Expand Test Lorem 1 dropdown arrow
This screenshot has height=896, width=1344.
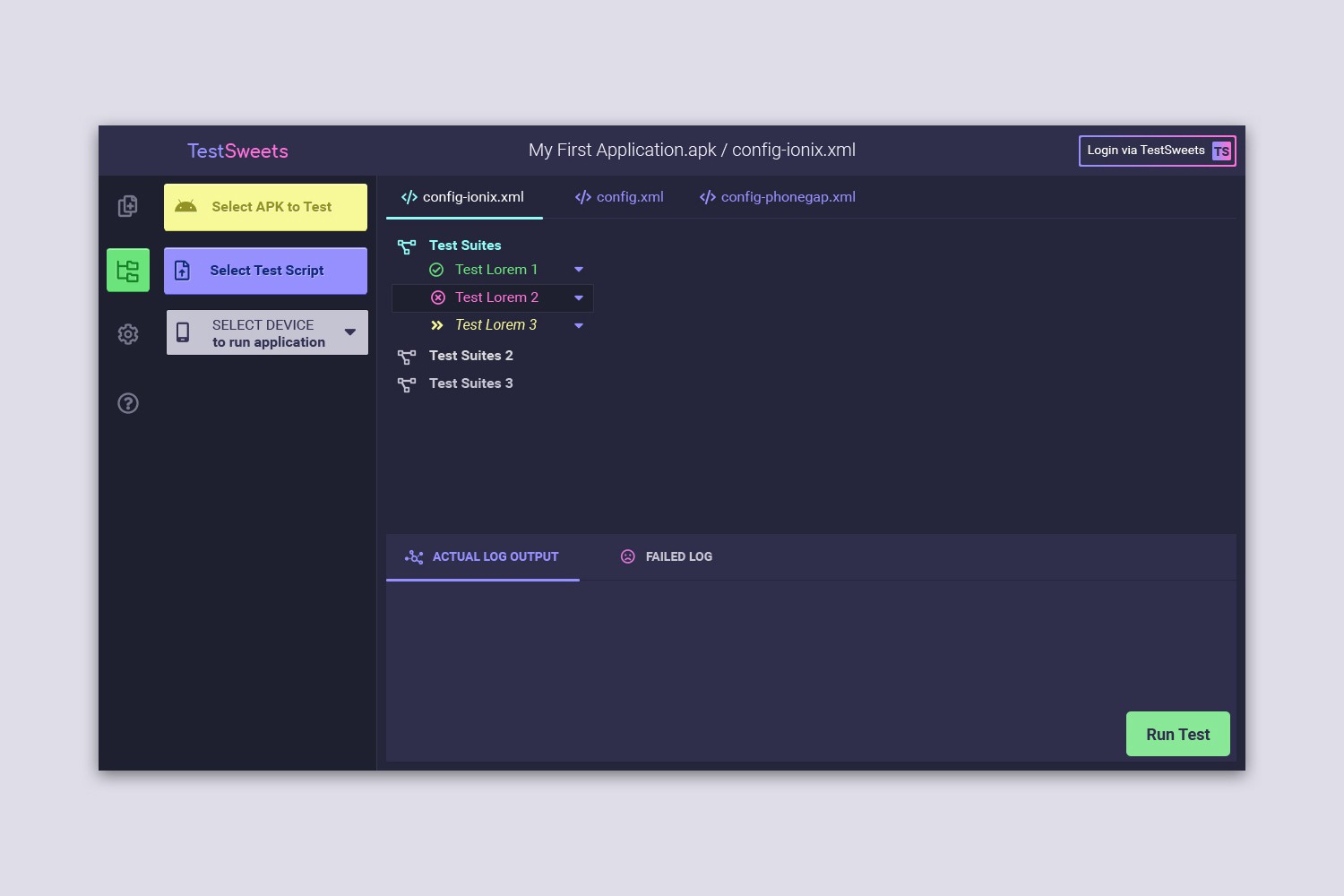tap(579, 270)
